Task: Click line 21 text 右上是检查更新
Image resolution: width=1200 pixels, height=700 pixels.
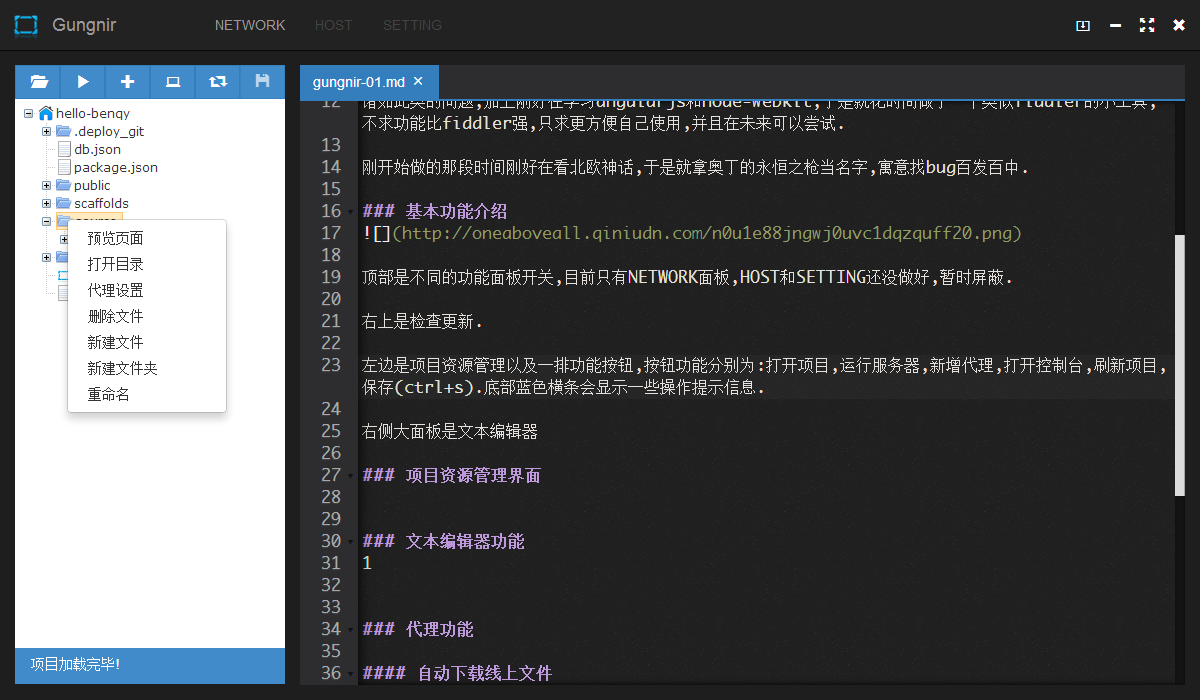Action: tap(423, 321)
